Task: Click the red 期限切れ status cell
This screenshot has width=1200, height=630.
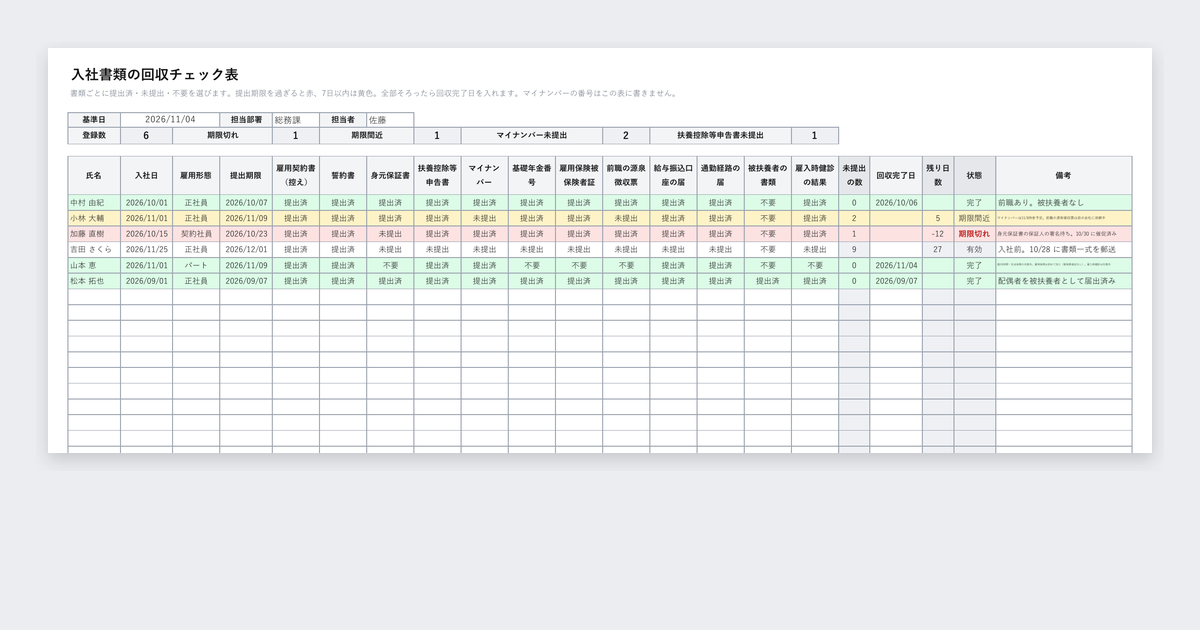Action: [974, 234]
